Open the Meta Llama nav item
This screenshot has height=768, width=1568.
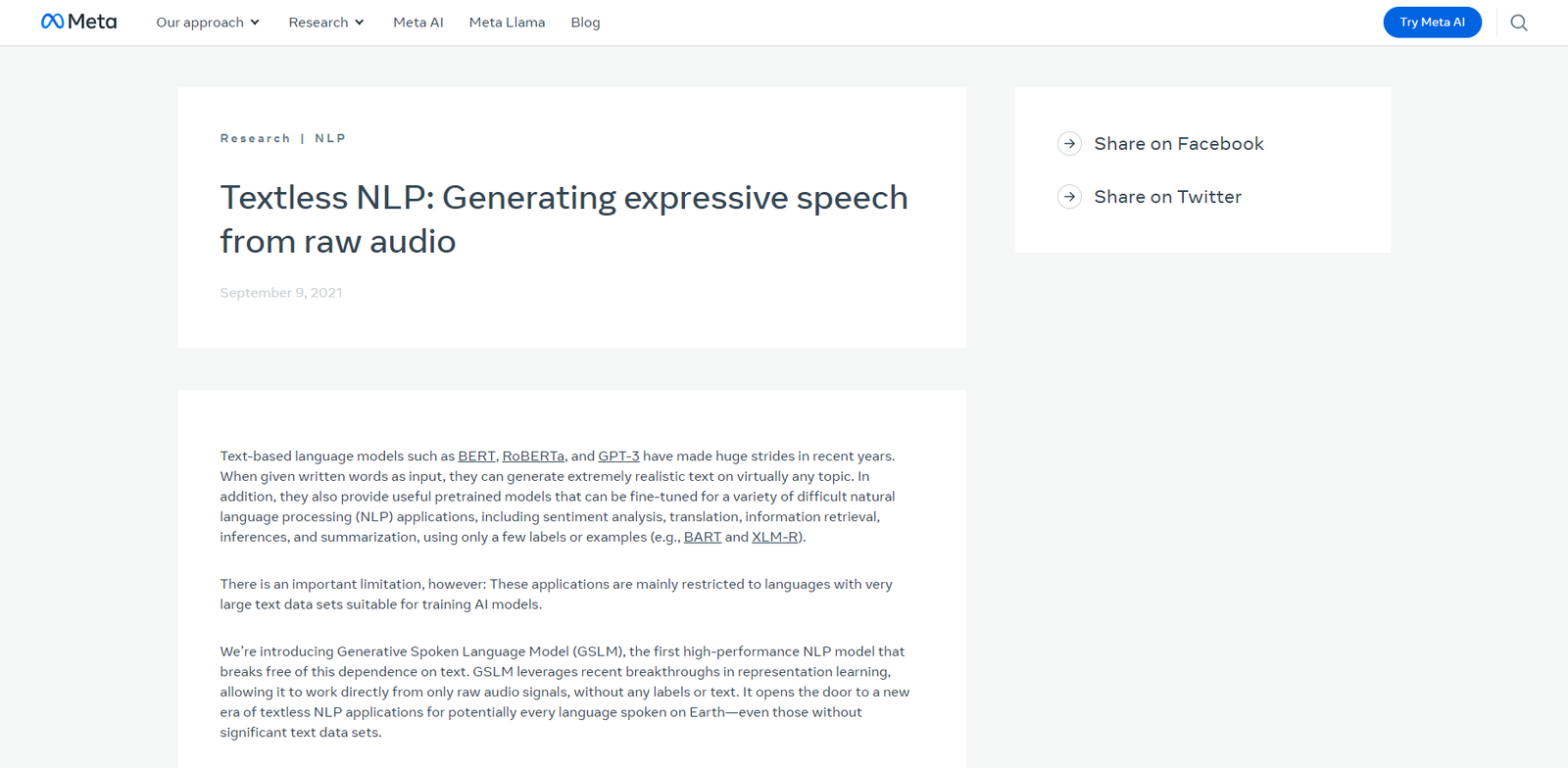point(507,23)
